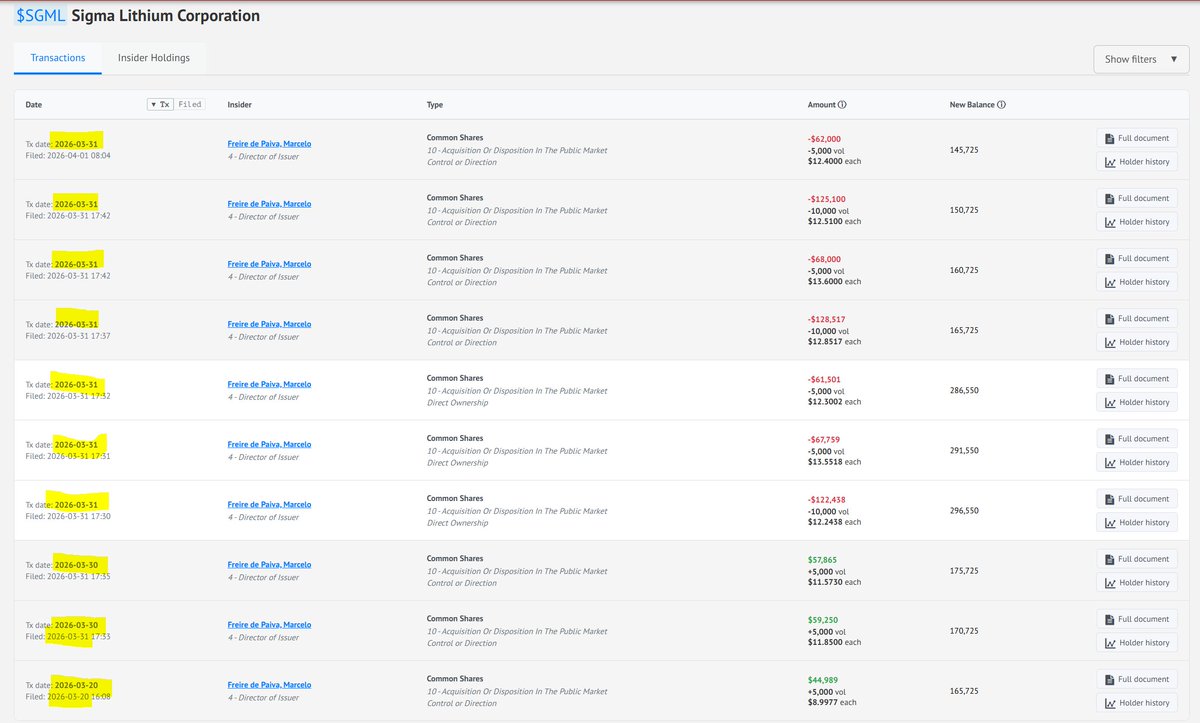Open Freire de Paiva link filed 2026-03-31 17:30
Image resolution: width=1200 pixels, height=723 pixels.
coord(269,504)
